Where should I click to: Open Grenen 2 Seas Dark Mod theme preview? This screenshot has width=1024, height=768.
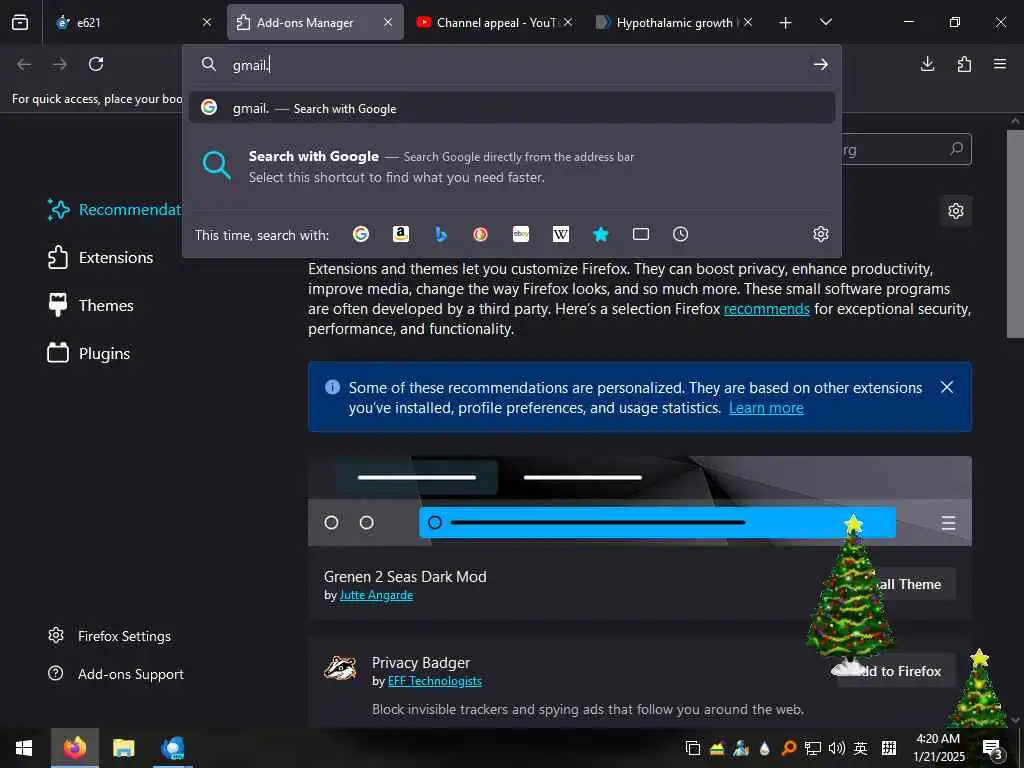click(x=640, y=501)
